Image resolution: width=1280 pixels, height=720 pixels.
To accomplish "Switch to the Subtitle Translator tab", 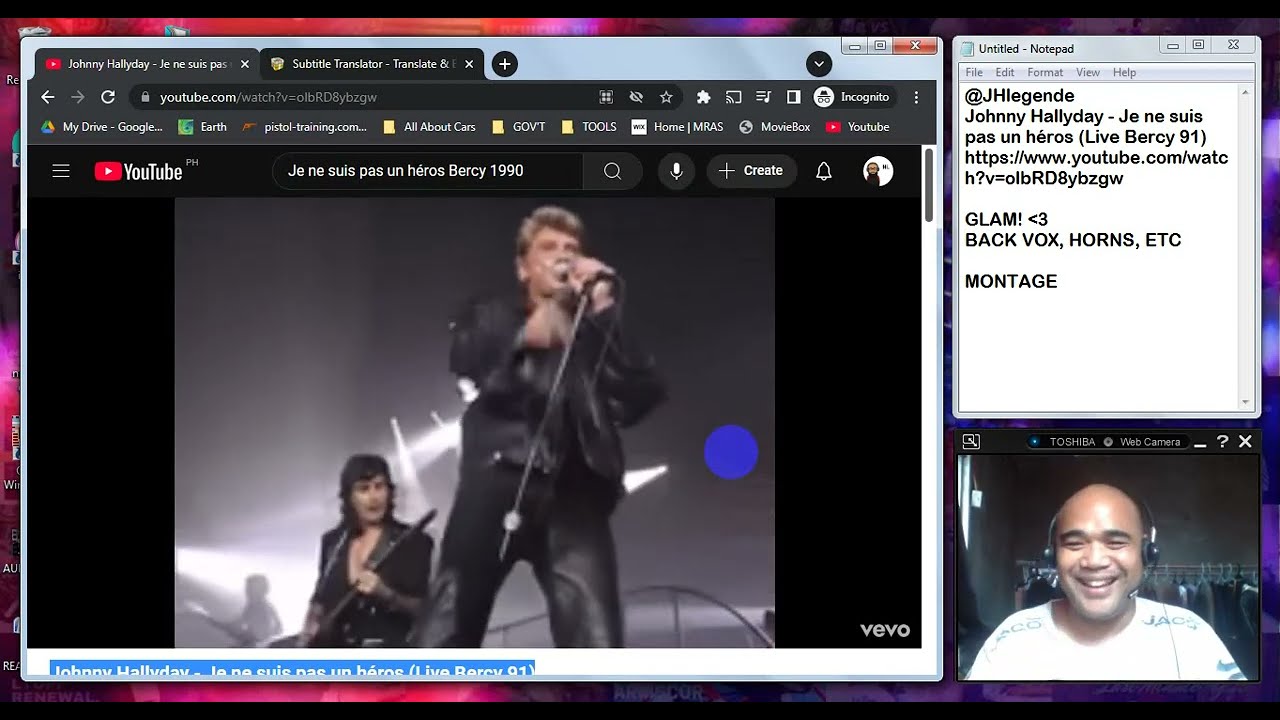I will [x=373, y=64].
